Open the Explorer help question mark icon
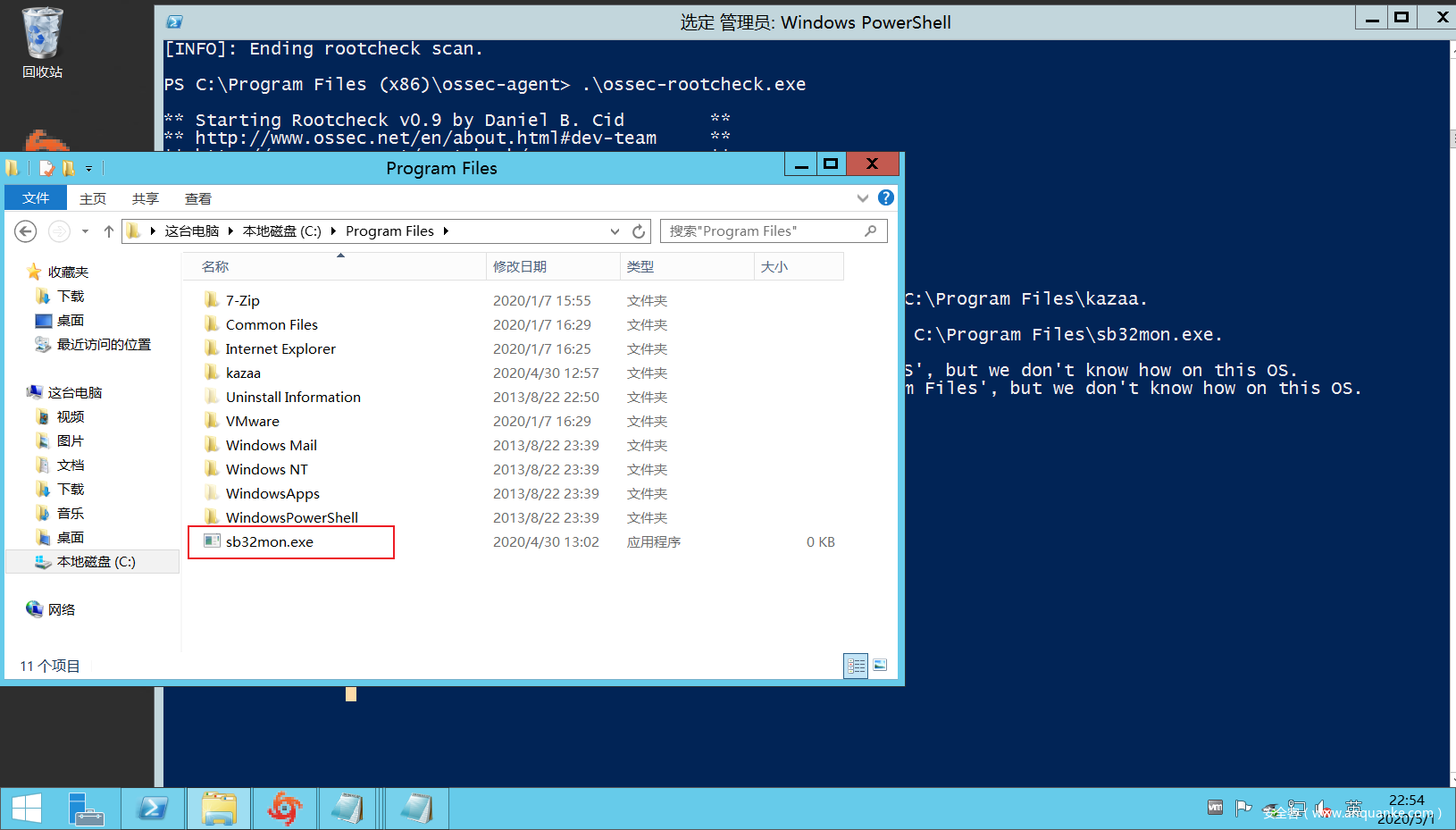 tap(885, 197)
